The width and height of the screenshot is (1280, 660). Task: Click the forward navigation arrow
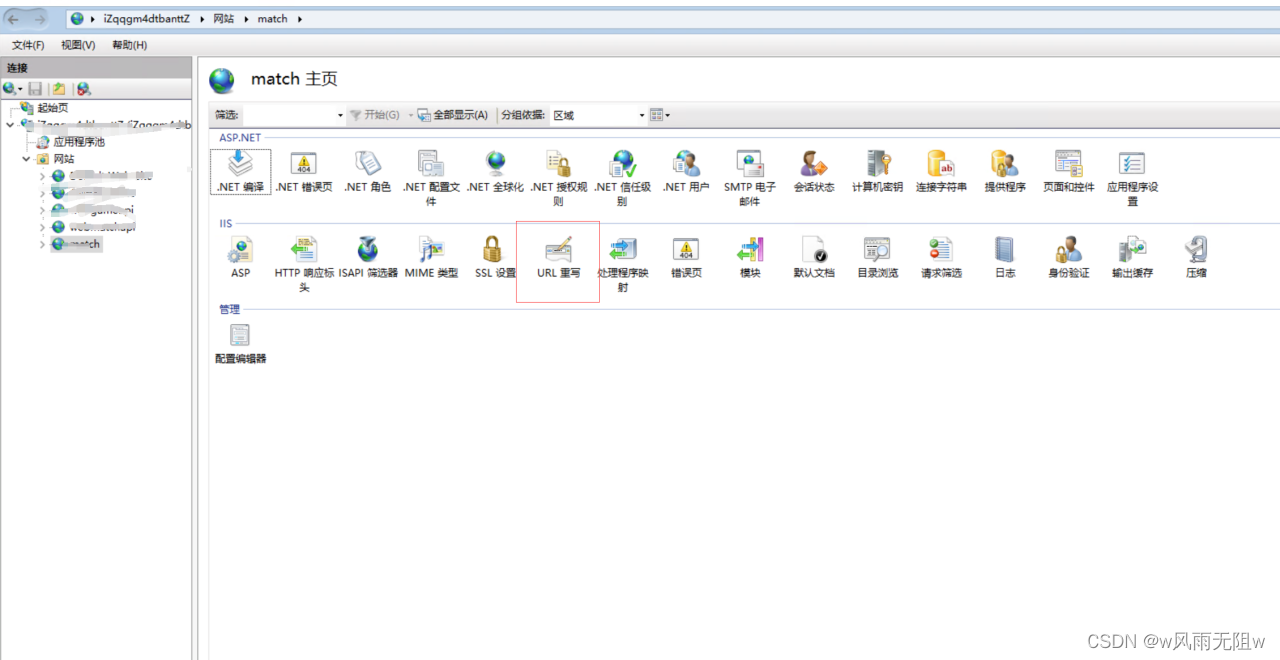point(40,18)
